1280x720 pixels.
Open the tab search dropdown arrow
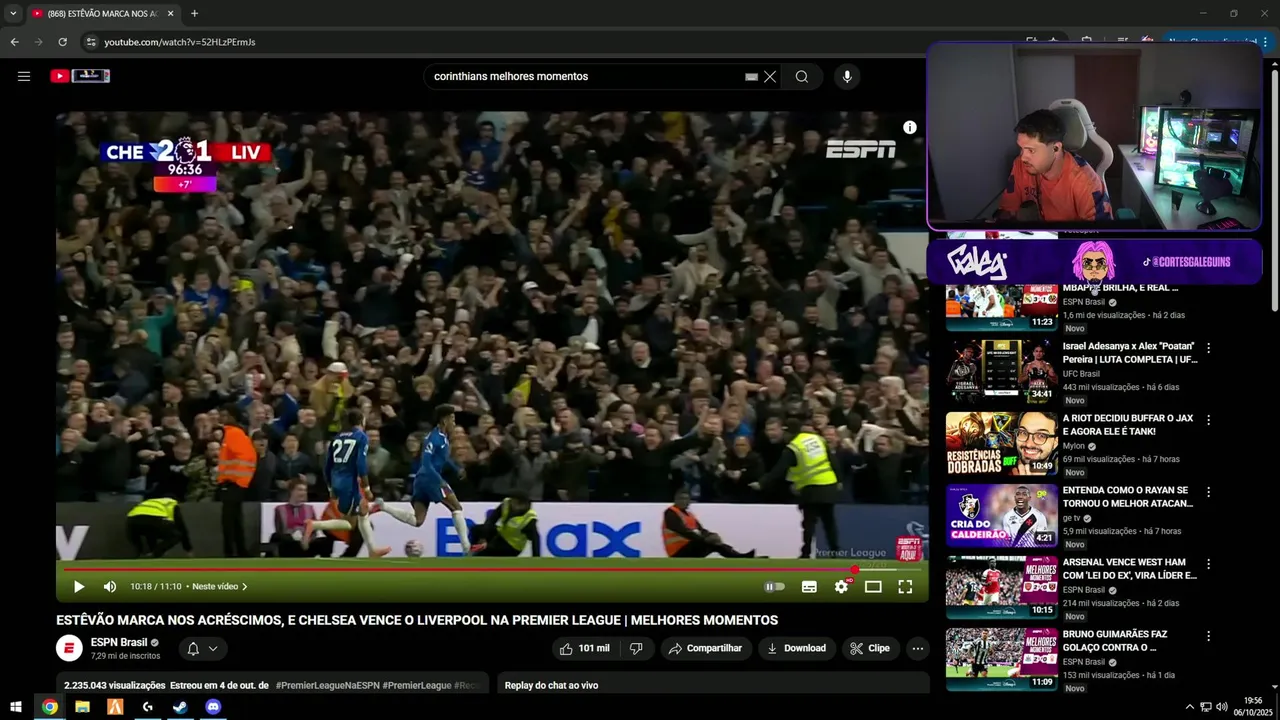pos(13,14)
